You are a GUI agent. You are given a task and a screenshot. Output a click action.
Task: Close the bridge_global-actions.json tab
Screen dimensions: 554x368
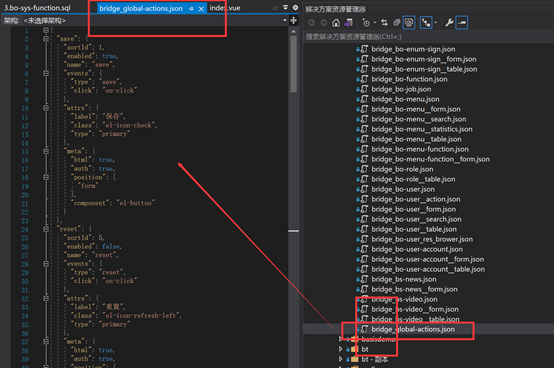[201, 9]
